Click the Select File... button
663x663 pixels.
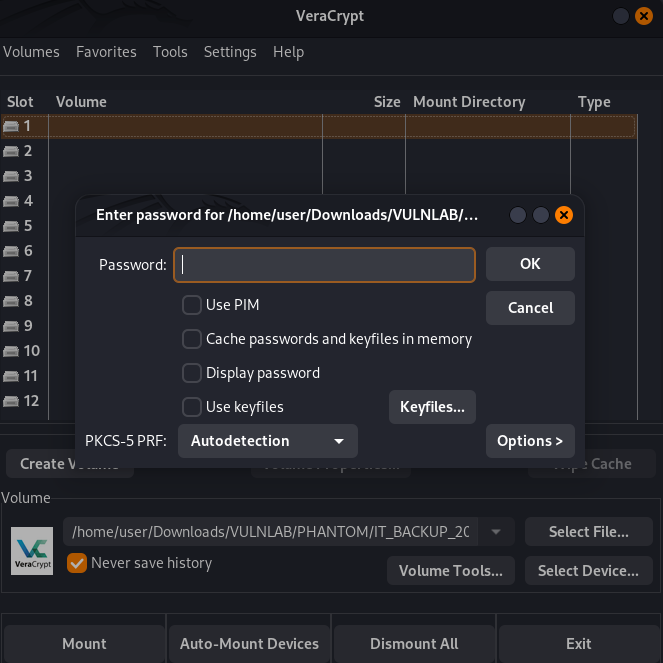tap(589, 531)
